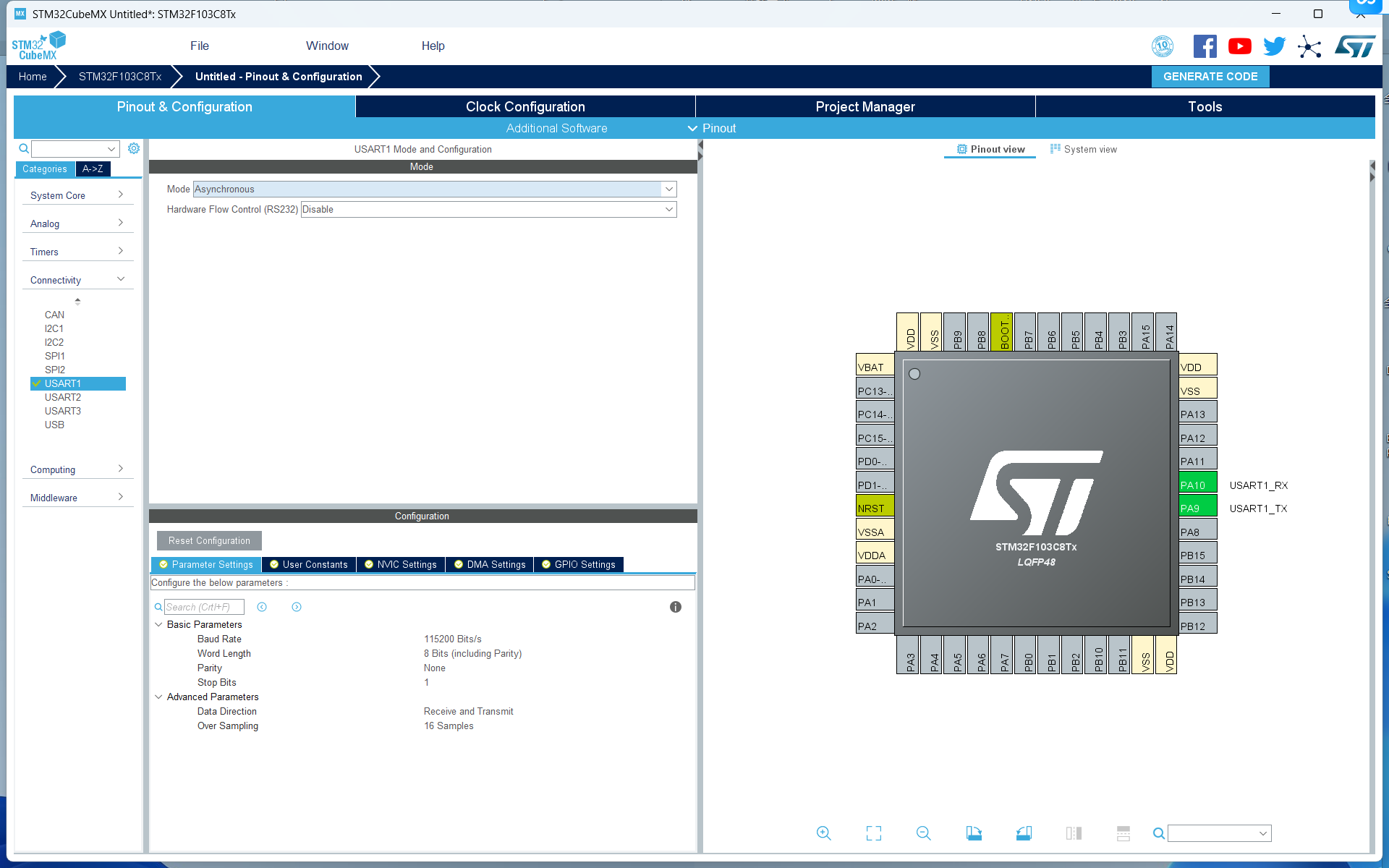Open the File menu
This screenshot has width=1389, height=868.
point(200,46)
